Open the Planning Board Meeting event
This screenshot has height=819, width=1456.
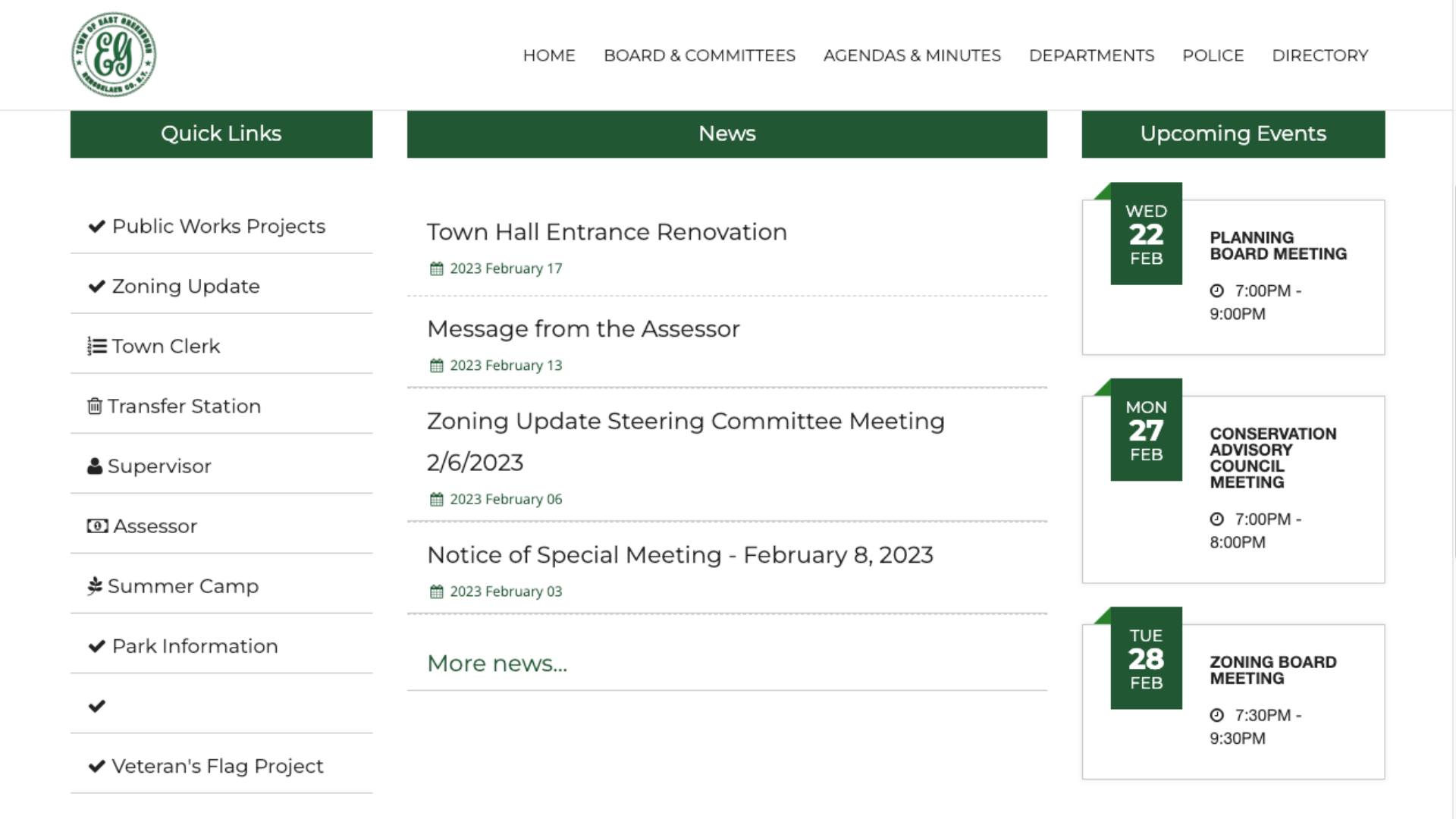pos(1278,246)
